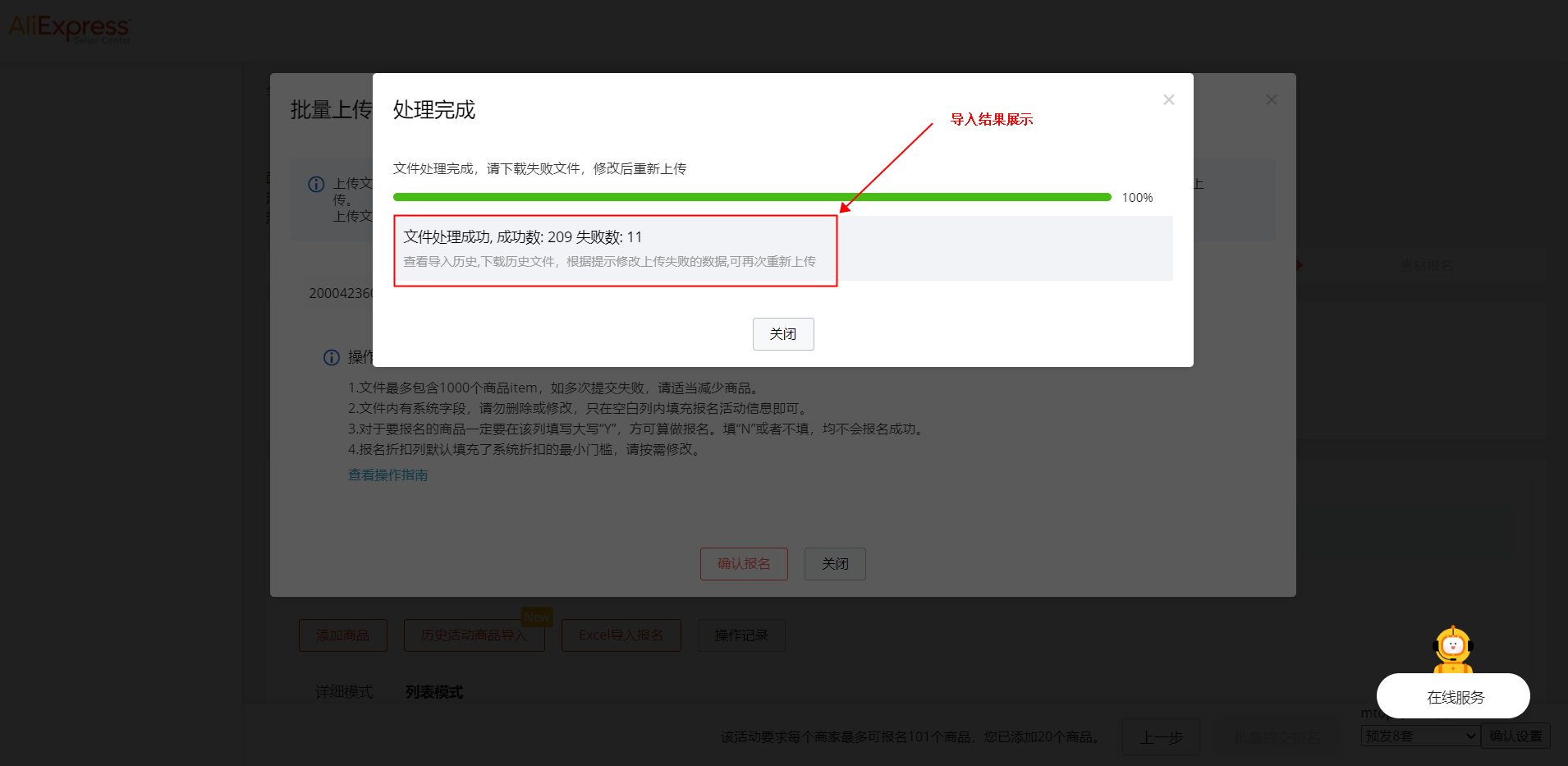Viewport: 1568px width, 766px height.
Task: Click 确认报名 in the 批量上传 dialog
Action: pos(744,564)
